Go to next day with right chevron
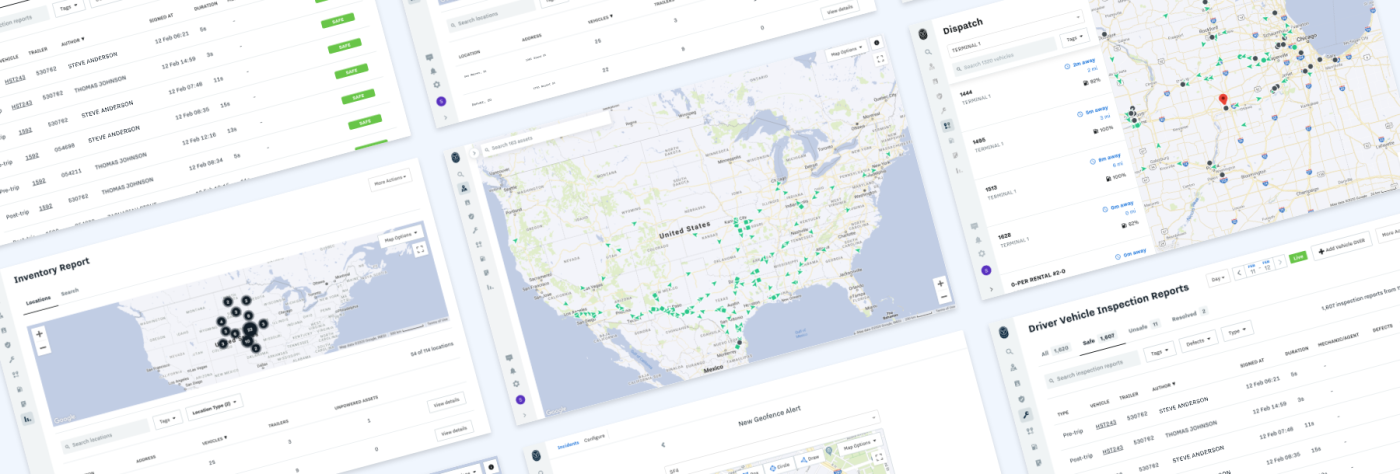 point(1278,262)
